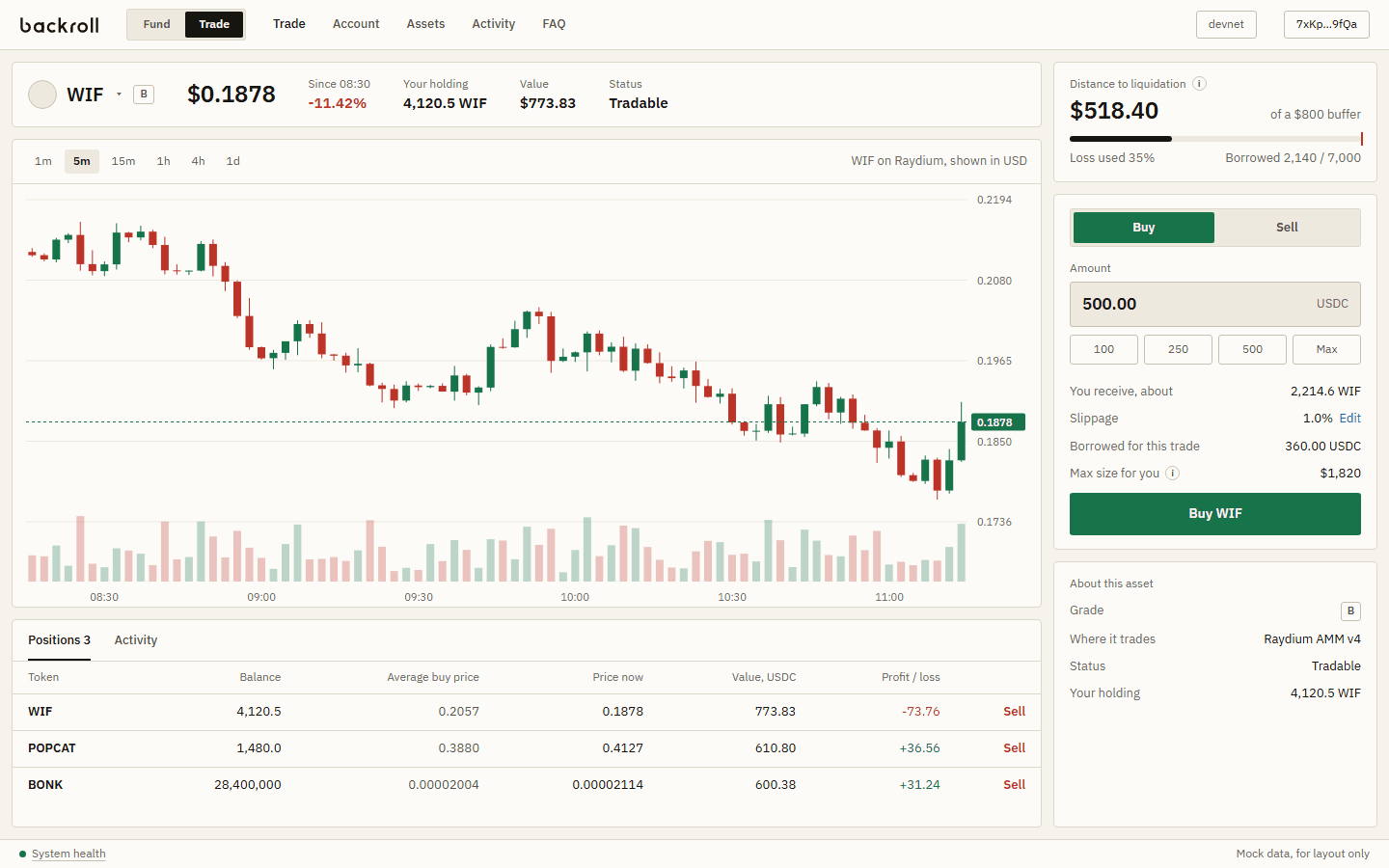Click the Loss used 35% text
1389x868 pixels.
(1112, 158)
